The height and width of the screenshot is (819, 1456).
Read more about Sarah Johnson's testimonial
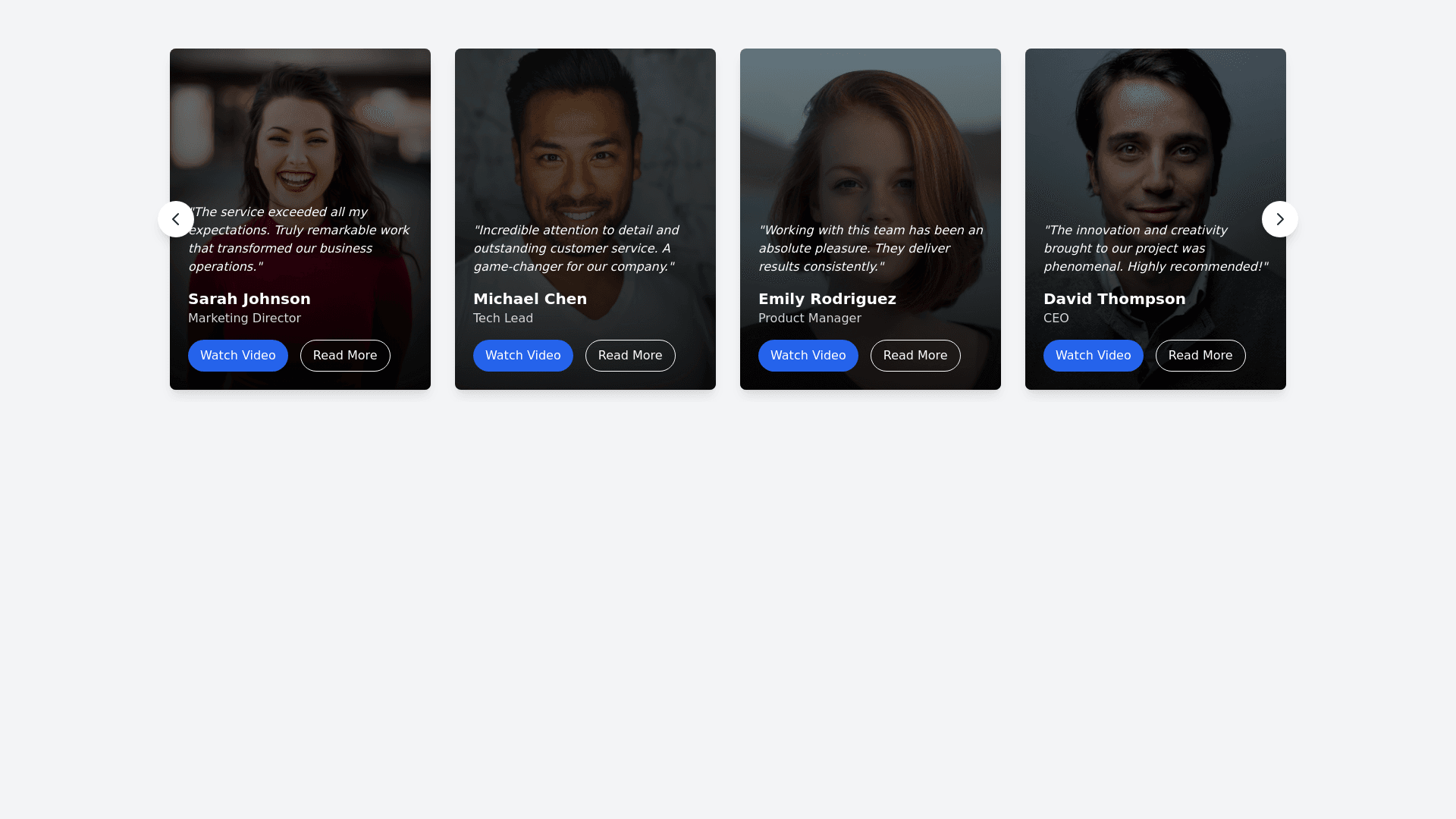tap(345, 356)
